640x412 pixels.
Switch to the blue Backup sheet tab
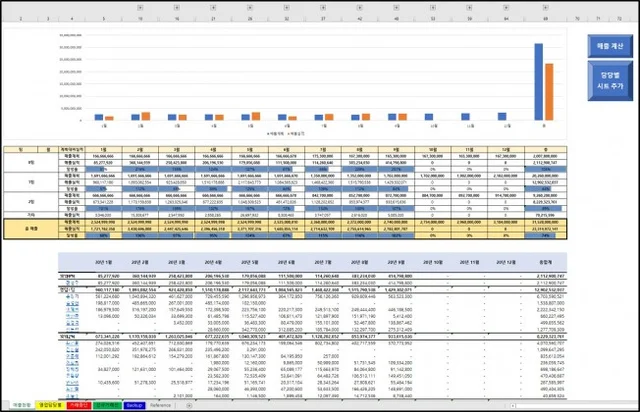[x=133, y=405]
